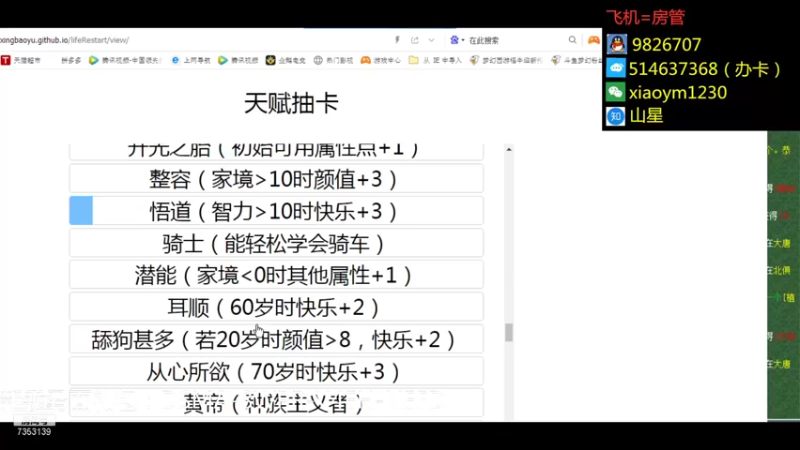Screen dimensions: 800x450
Task: Click the talent list scrollbar thumb
Action: [509, 332]
